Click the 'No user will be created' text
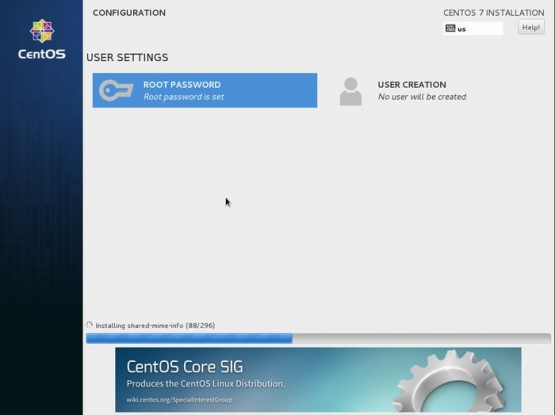This screenshot has width=555, height=415. 422,97
